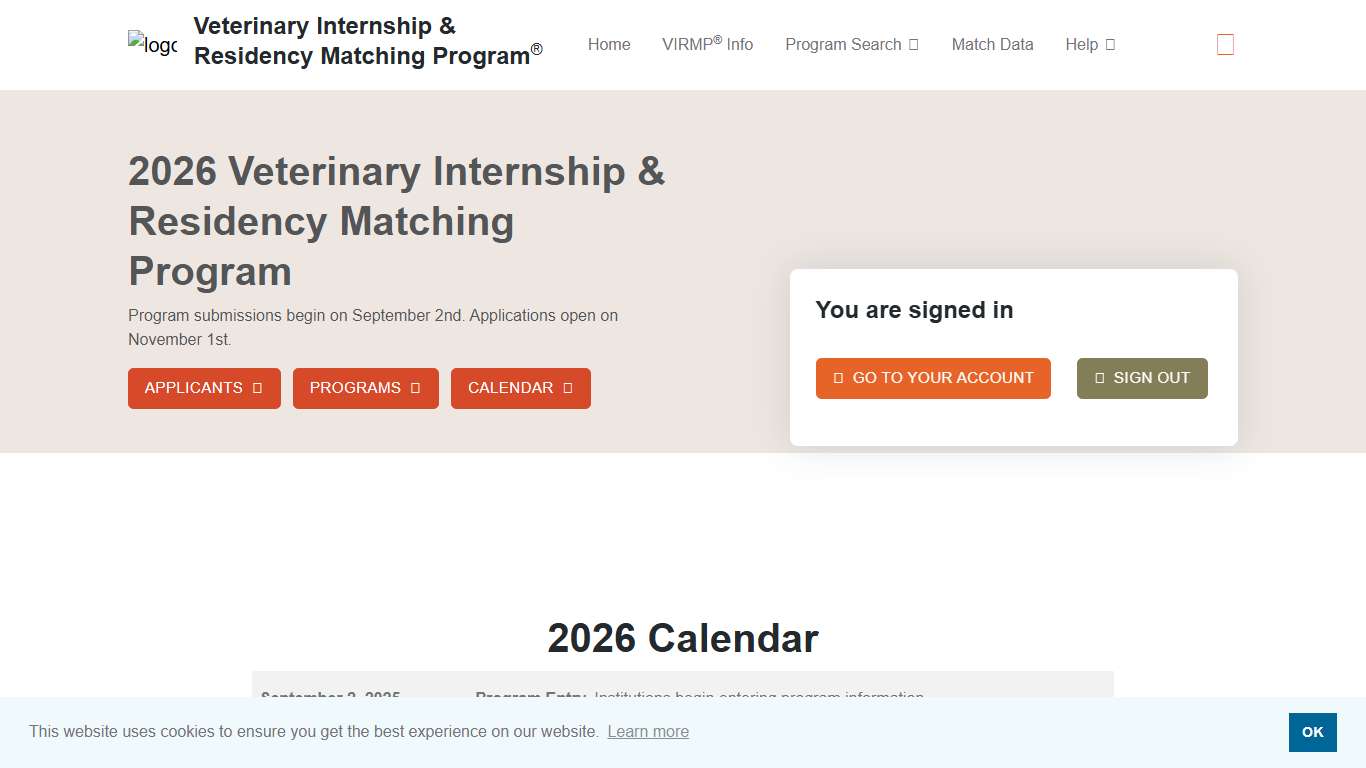This screenshot has width=1366, height=768.
Task: Click the icon beside Sign Out text
Action: point(1099,378)
